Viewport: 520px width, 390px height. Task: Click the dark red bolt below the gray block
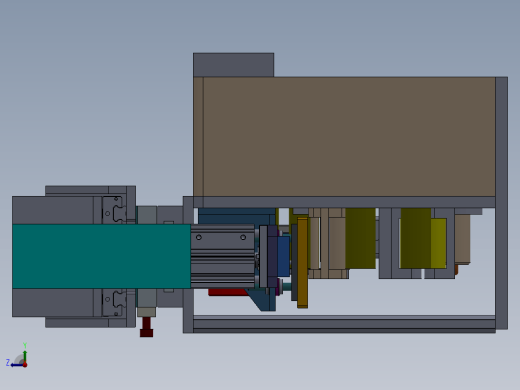pyautogui.click(x=146, y=327)
